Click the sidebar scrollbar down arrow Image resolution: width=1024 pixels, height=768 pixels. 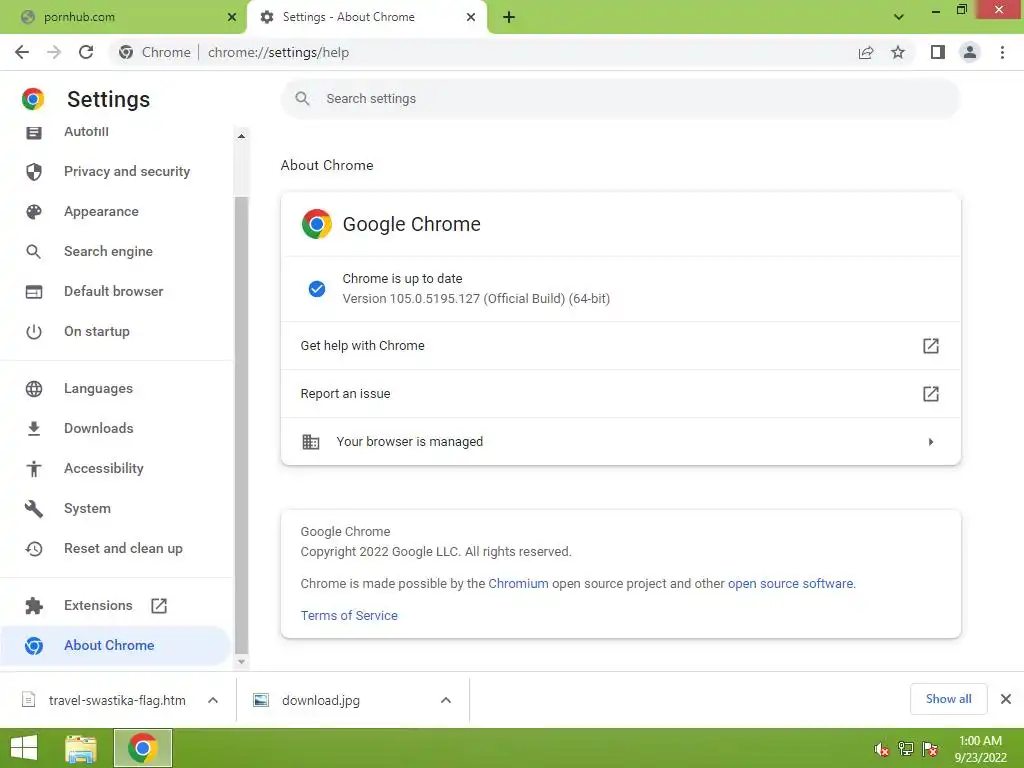(241, 662)
